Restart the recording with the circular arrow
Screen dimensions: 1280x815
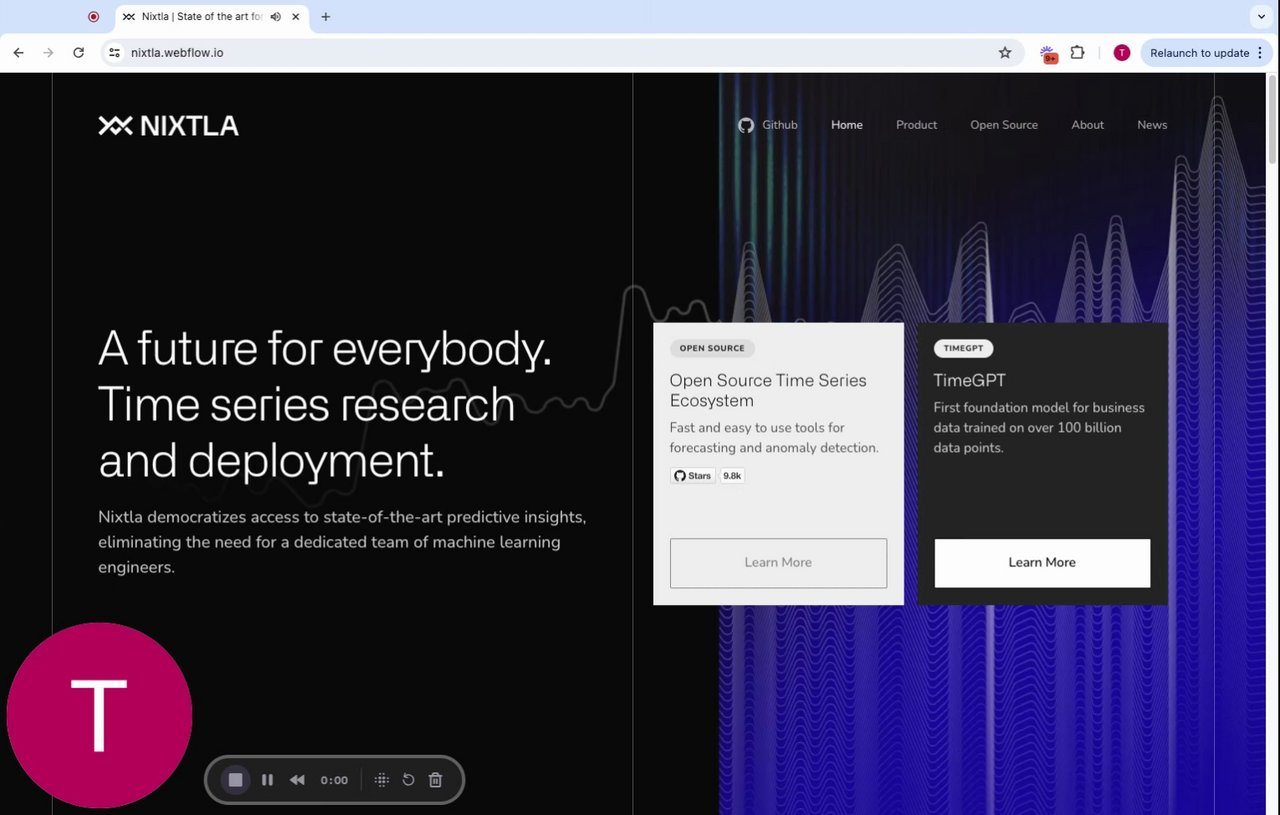tap(408, 780)
